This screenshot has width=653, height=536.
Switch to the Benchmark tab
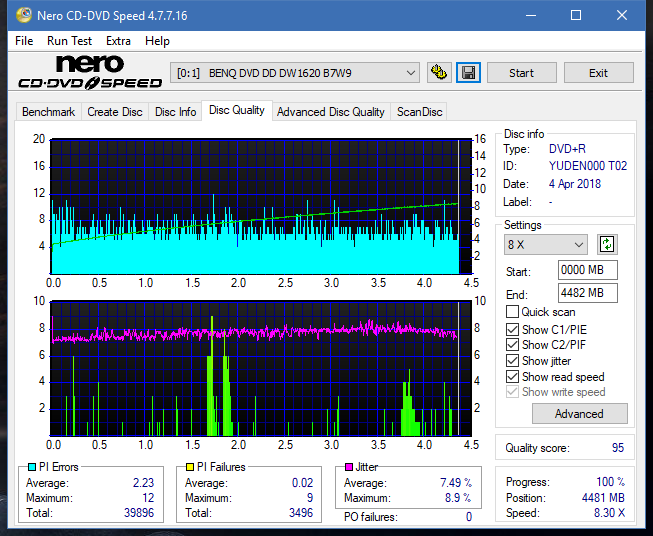49,112
